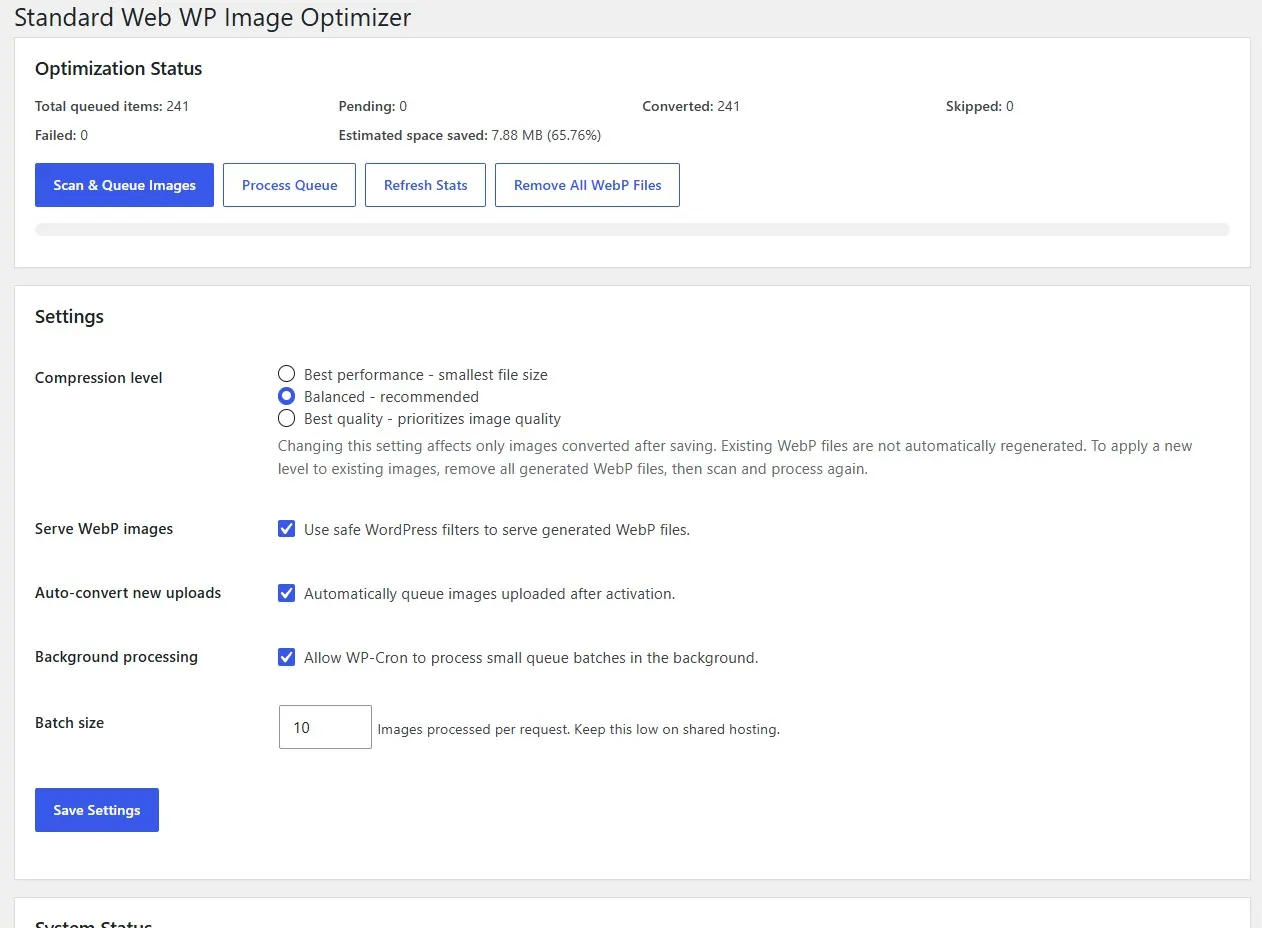Click Estimated space saved 7.88 MB text
1262x928 pixels.
click(x=470, y=135)
